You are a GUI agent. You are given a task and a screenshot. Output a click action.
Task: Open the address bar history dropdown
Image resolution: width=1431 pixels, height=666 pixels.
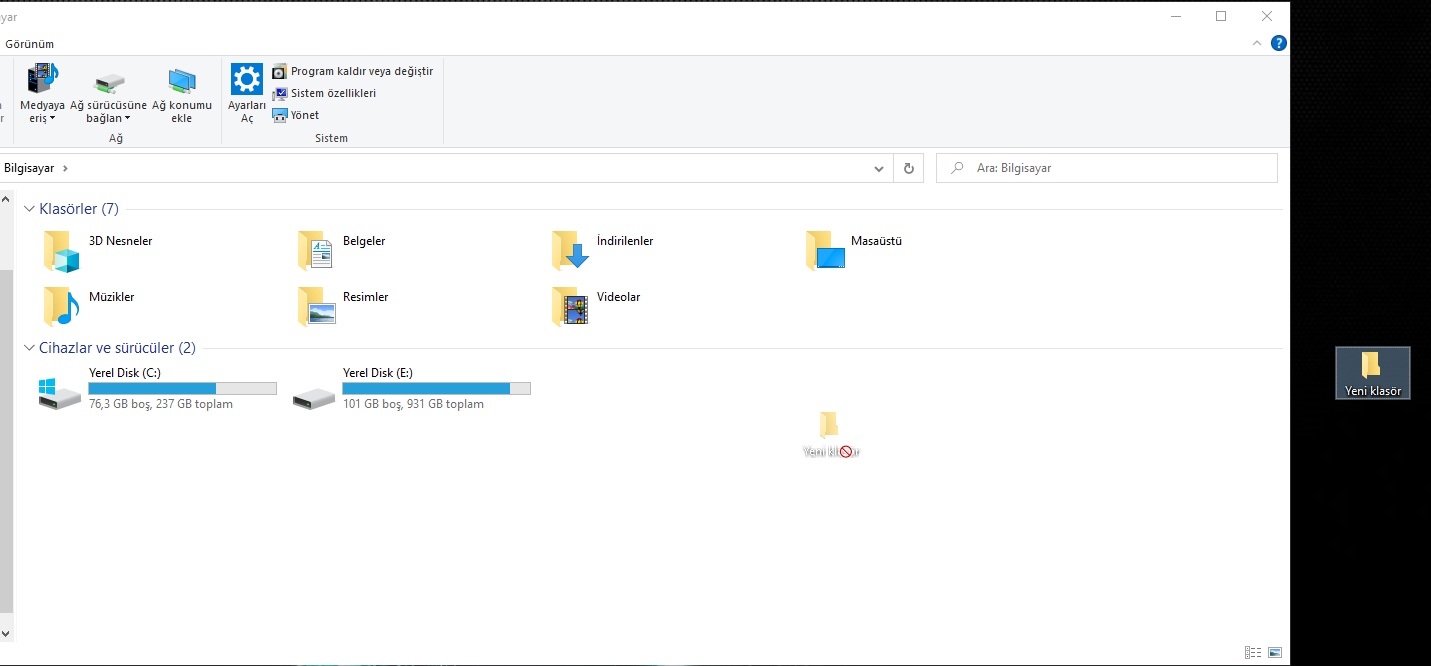pyautogui.click(x=878, y=168)
